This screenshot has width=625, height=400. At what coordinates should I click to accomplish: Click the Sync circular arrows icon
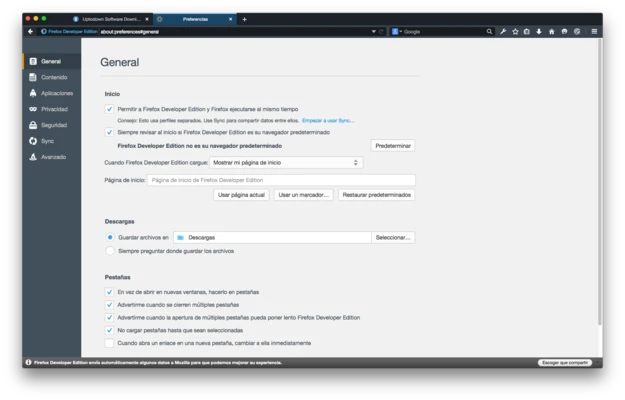point(33,141)
